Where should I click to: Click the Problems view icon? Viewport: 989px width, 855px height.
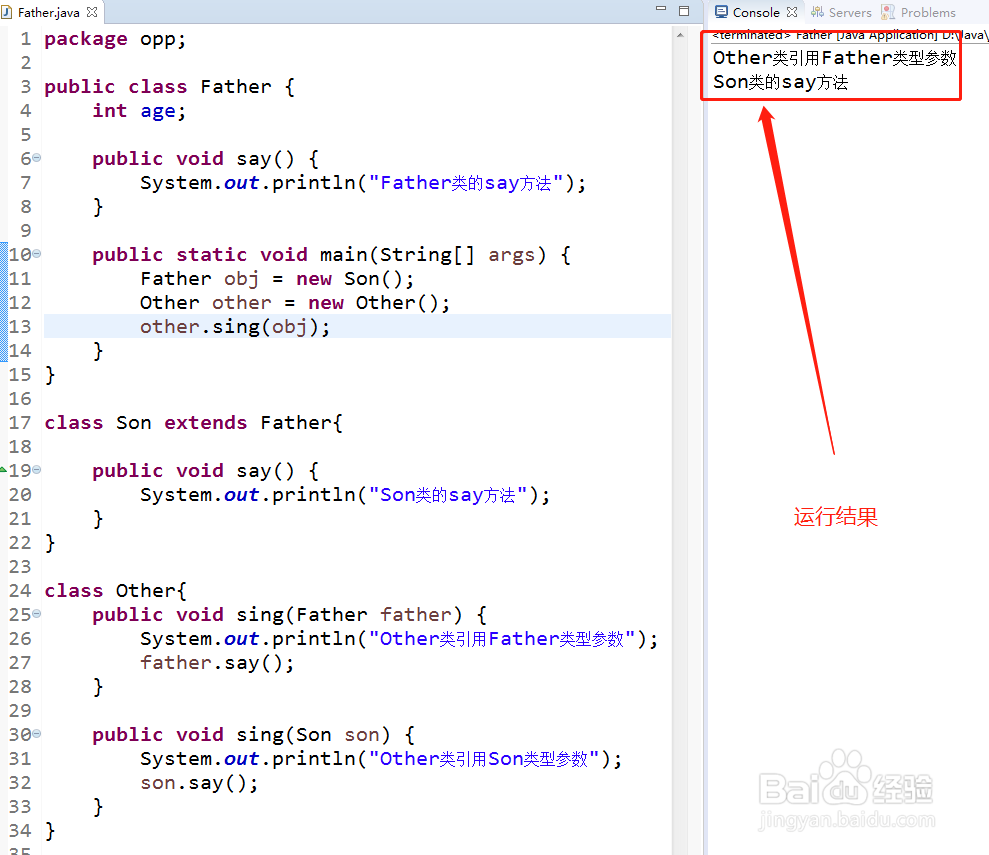[888, 12]
